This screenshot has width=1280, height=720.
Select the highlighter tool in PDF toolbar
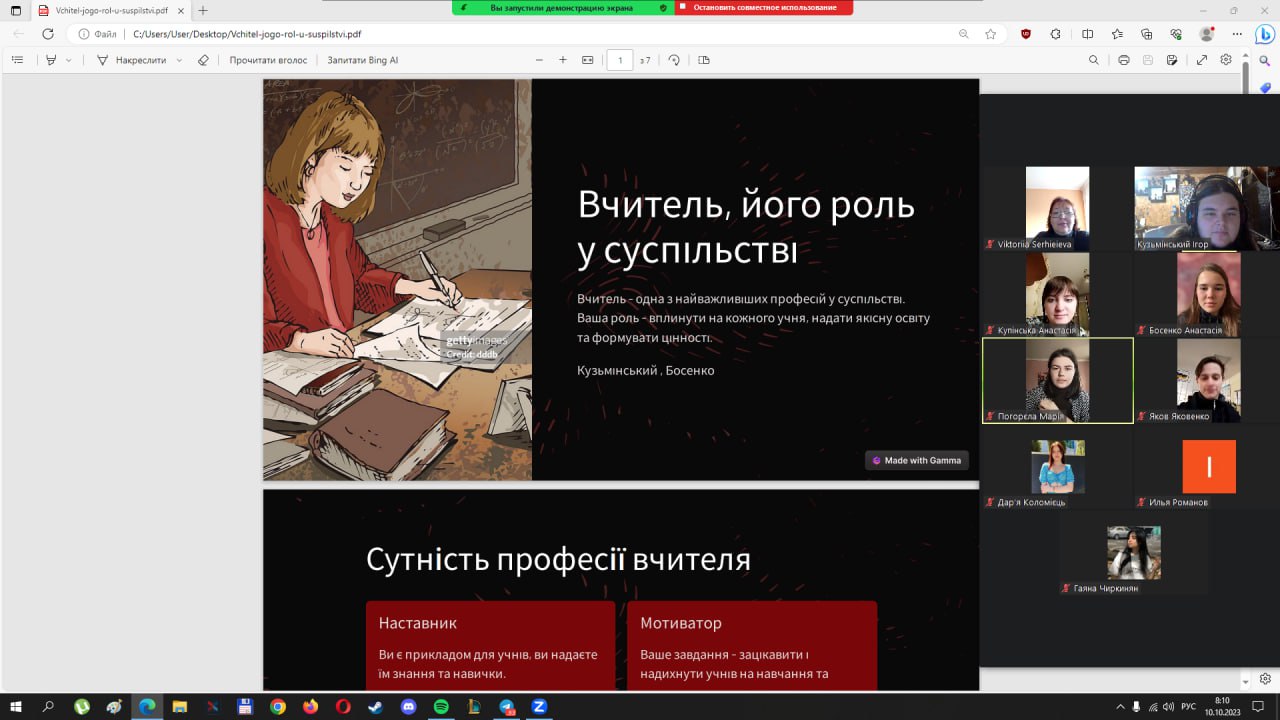click(x=51, y=60)
